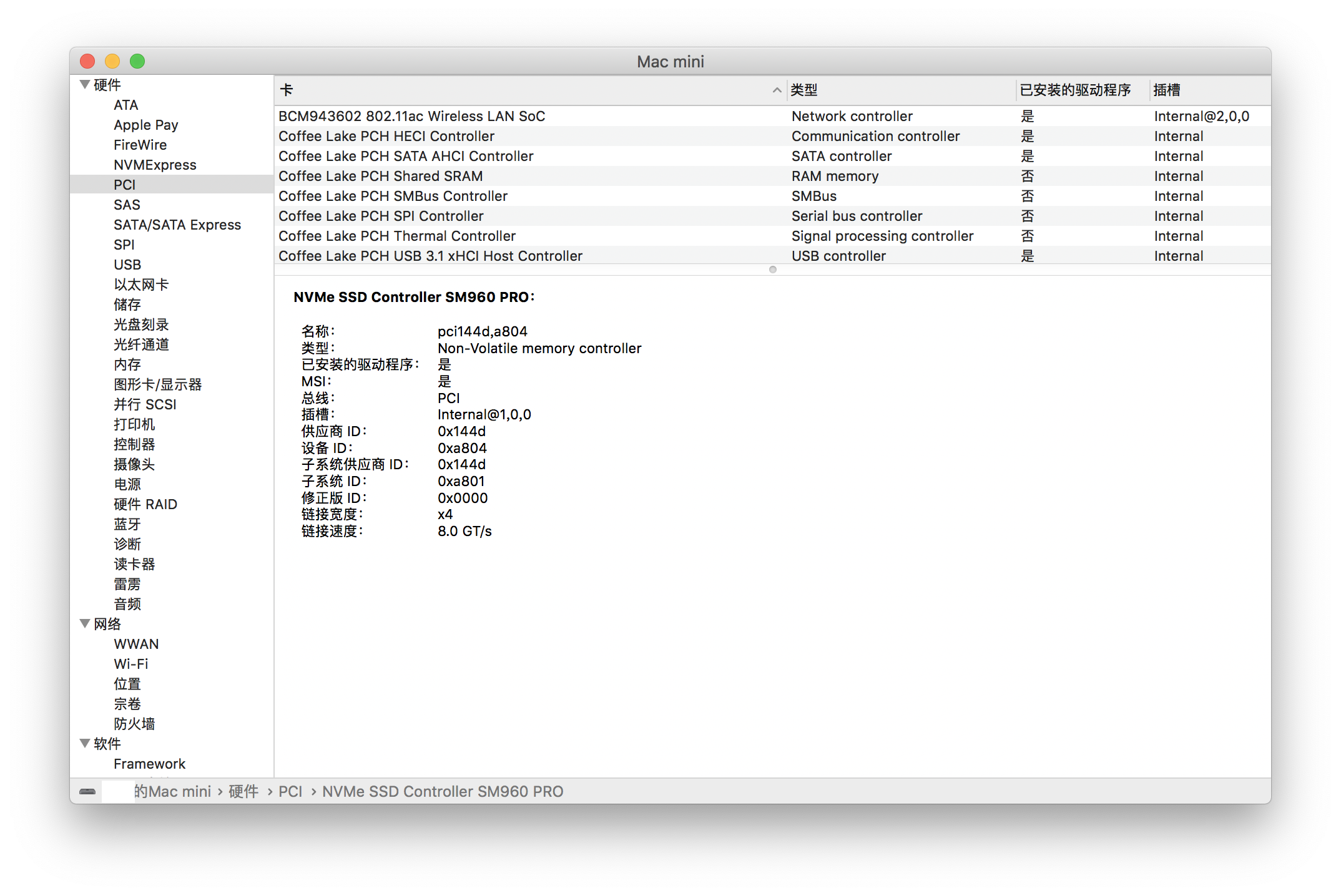Image resolution: width=1341 pixels, height=896 pixels.
Task: Click the green zoom window button
Action: pos(137,61)
